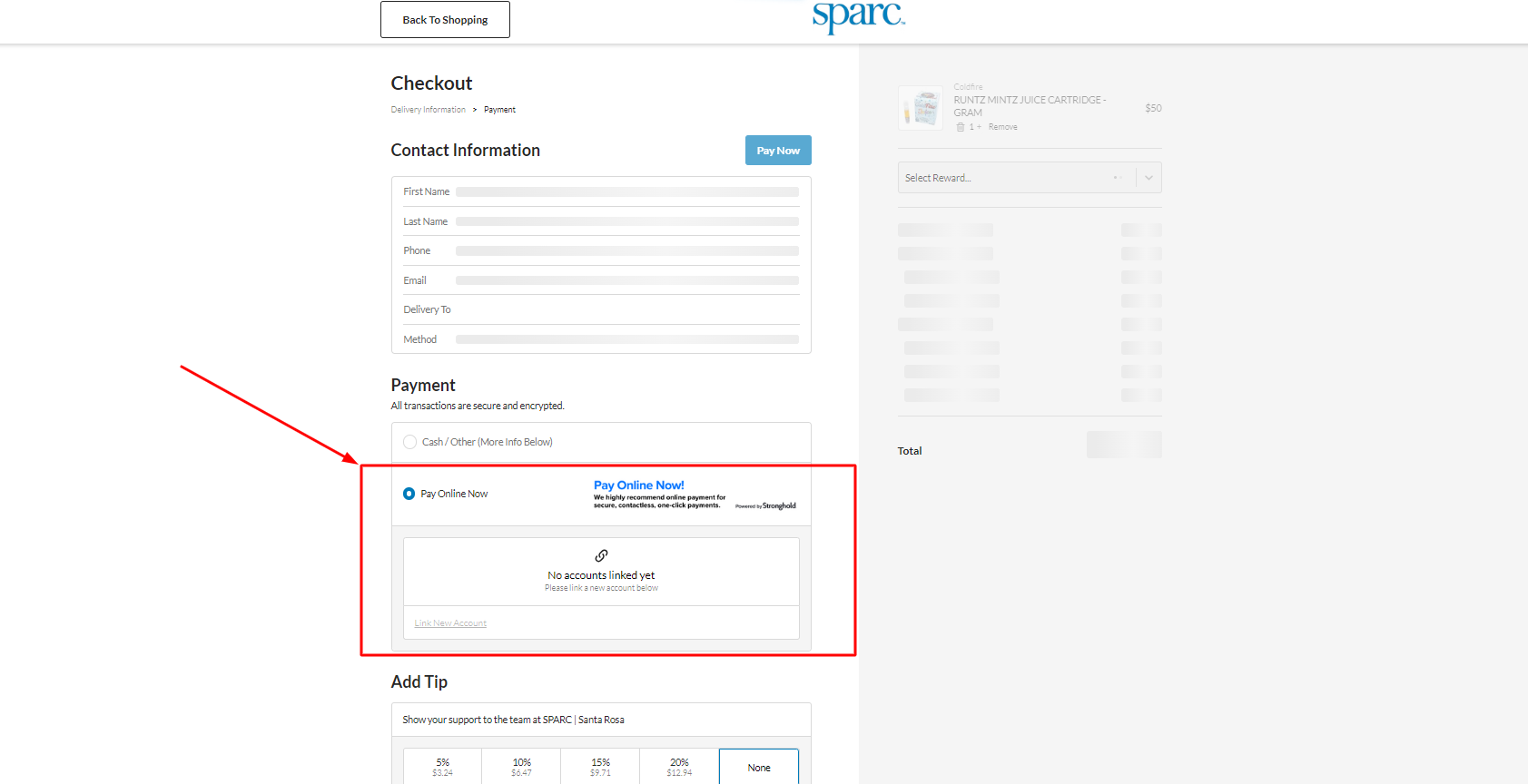
Task: Choose the 10% tip option
Action: [521, 767]
